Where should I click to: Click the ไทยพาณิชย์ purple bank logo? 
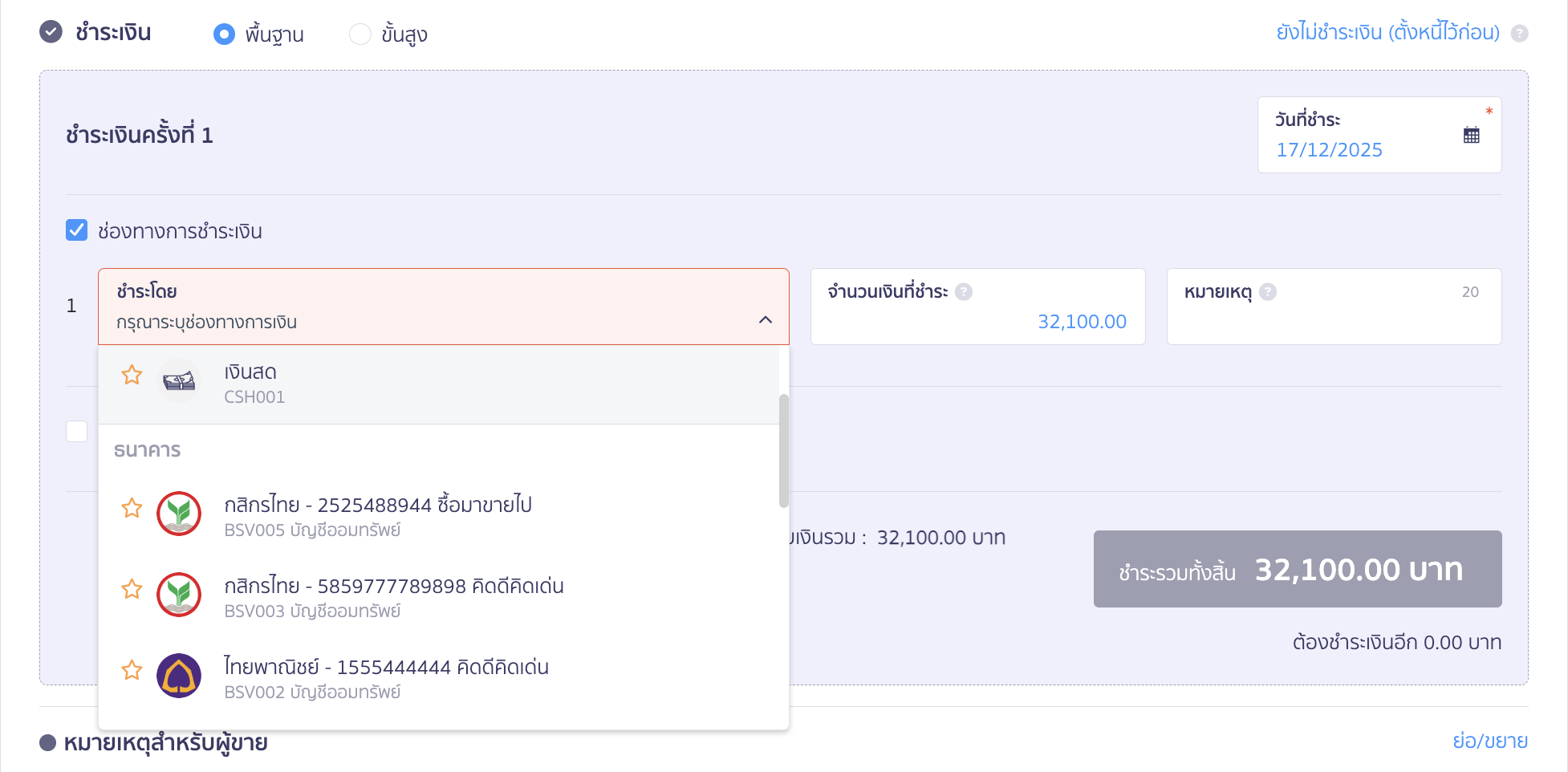tap(178, 676)
